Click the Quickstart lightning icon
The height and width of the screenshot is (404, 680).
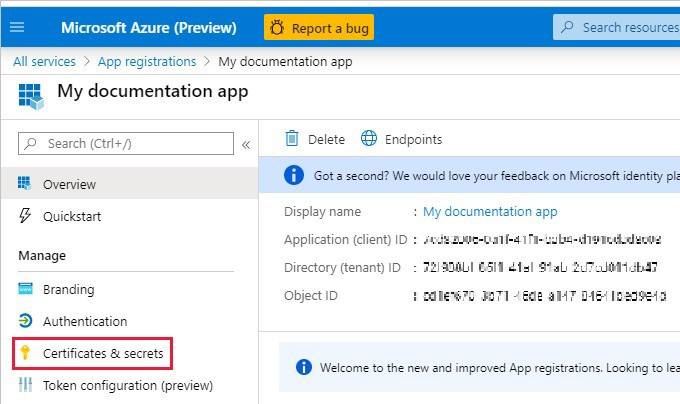(25, 215)
